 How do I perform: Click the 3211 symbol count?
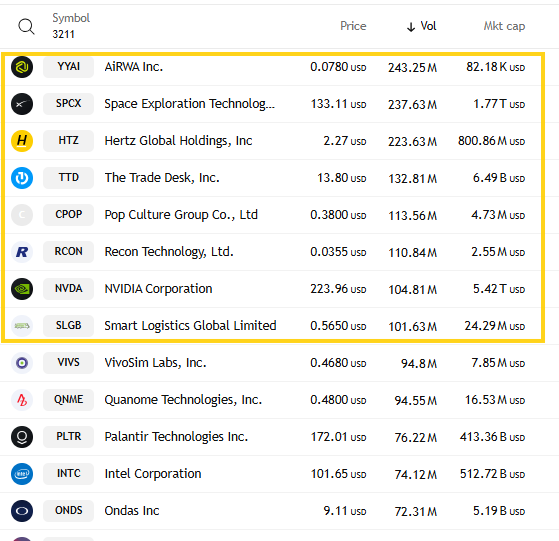tap(63, 35)
